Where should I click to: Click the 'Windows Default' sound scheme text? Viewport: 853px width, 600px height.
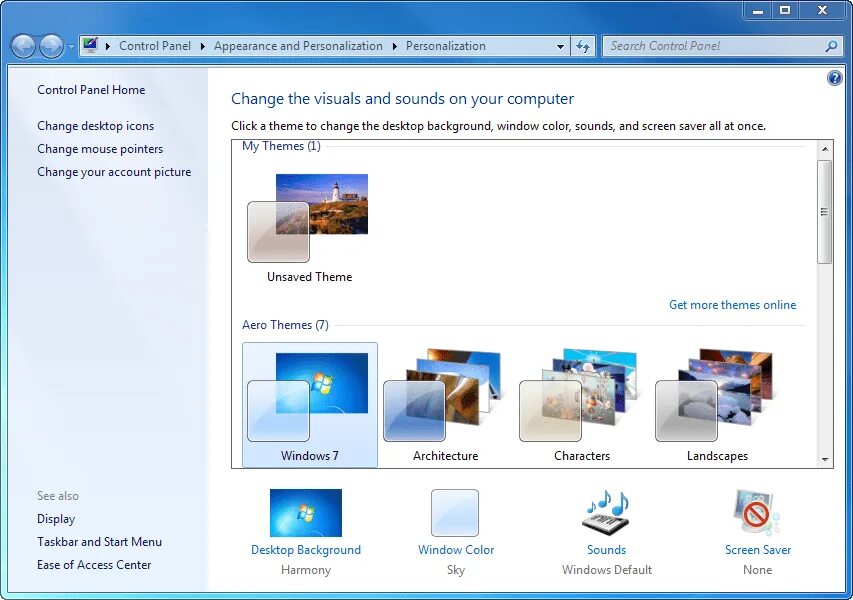pyautogui.click(x=607, y=570)
